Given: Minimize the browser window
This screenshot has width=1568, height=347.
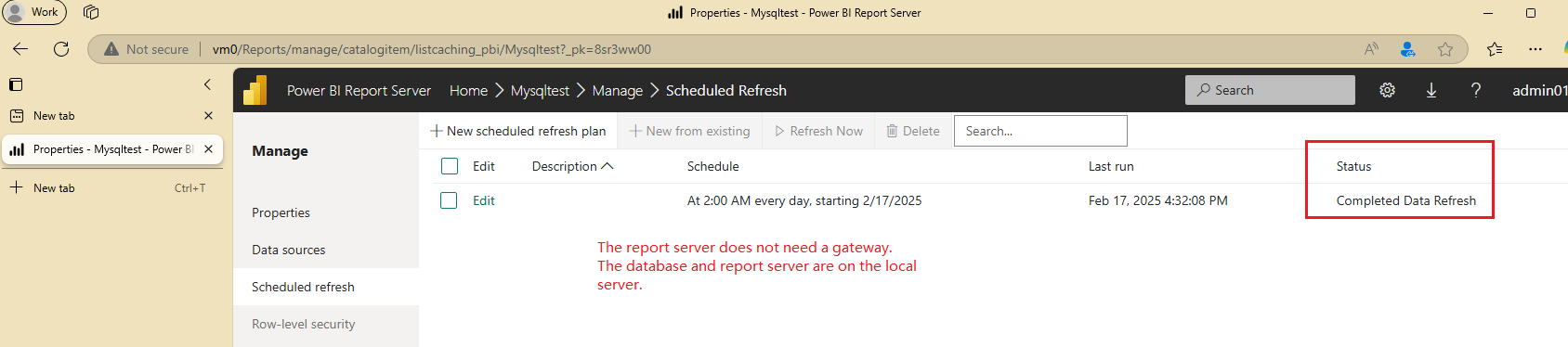Looking at the screenshot, I should pyautogui.click(x=1488, y=13).
